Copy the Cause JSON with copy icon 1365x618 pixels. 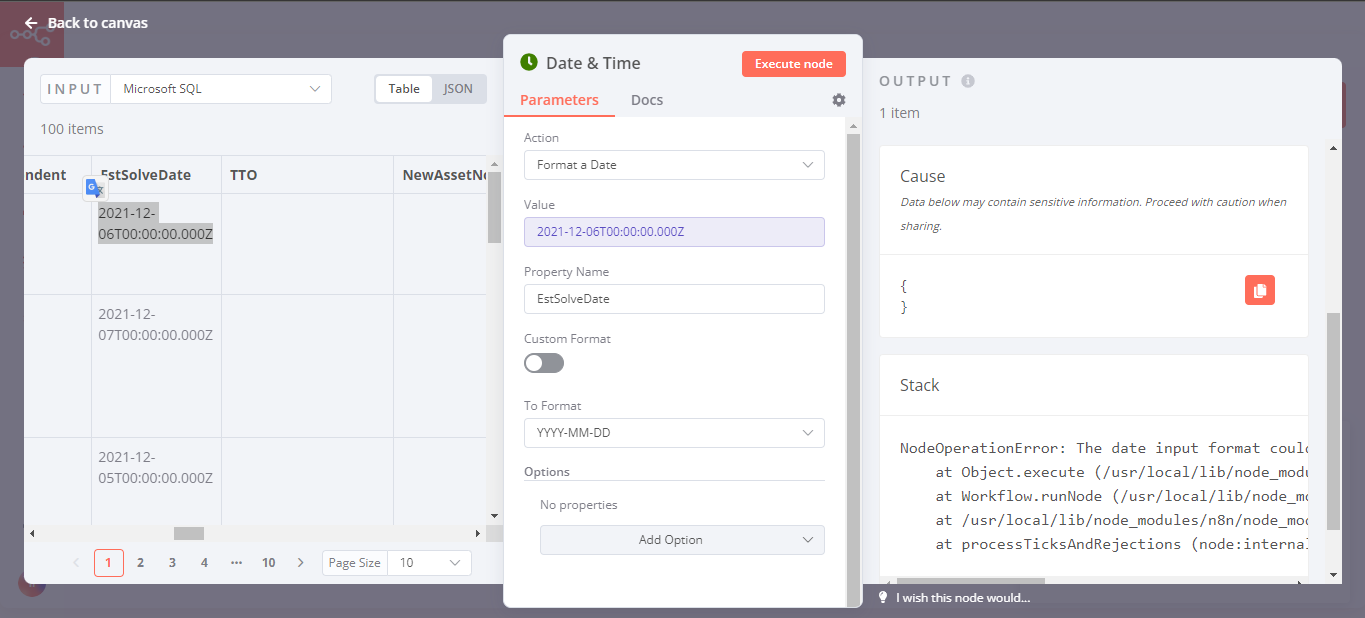(x=1260, y=290)
